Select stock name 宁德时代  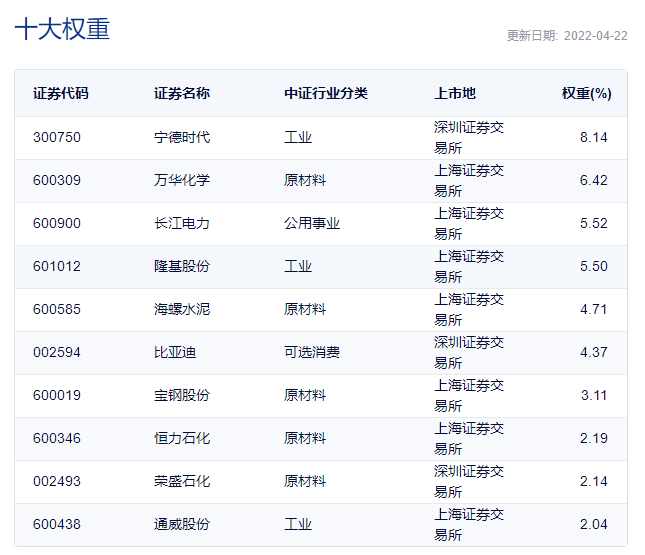182,137
